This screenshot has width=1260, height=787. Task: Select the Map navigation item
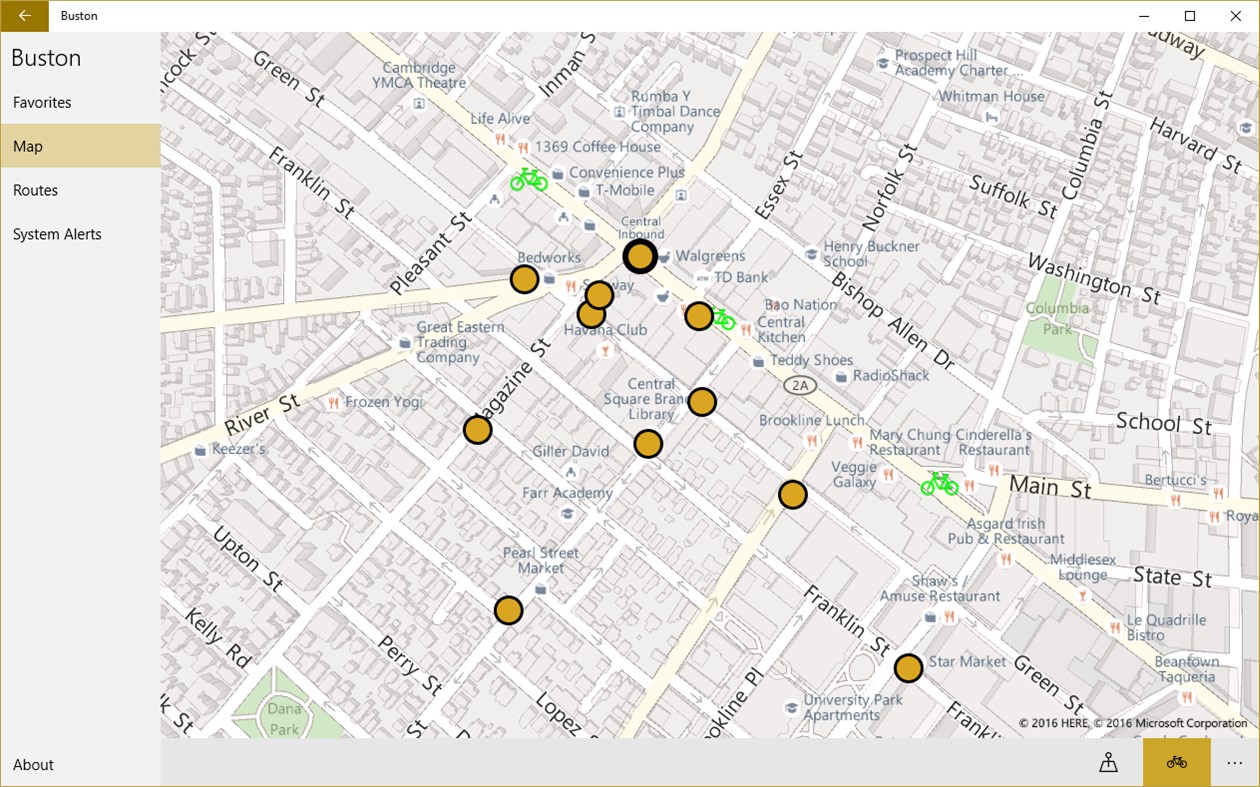pyautogui.click(x=27, y=146)
